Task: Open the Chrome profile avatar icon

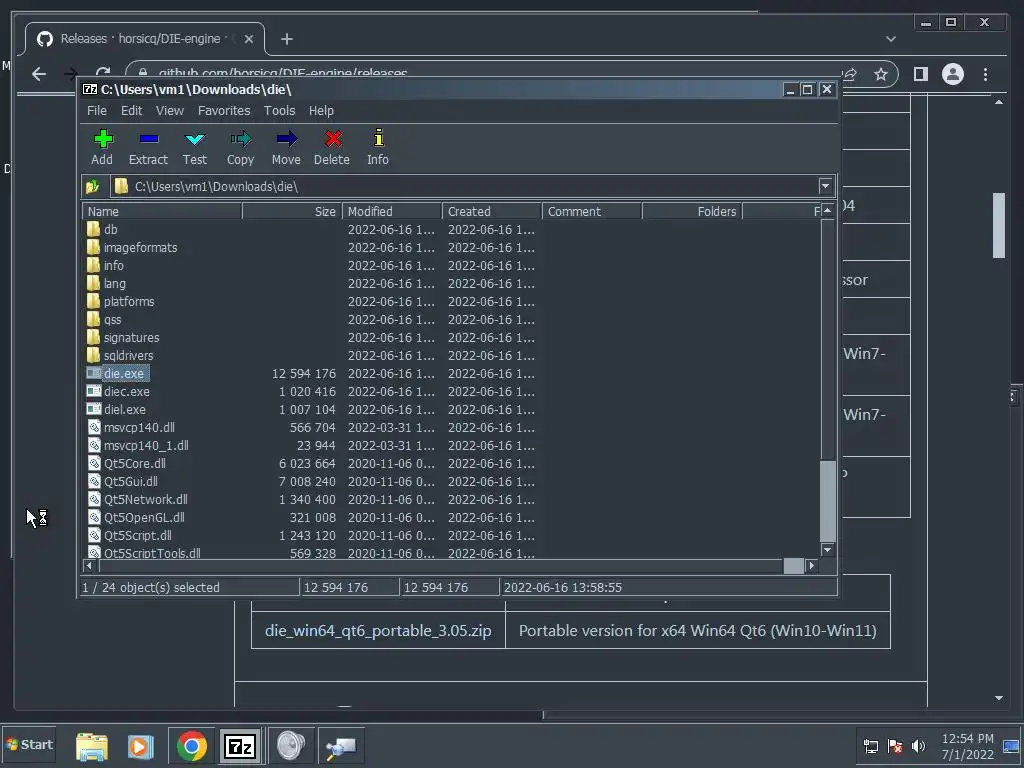Action: click(x=953, y=74)
